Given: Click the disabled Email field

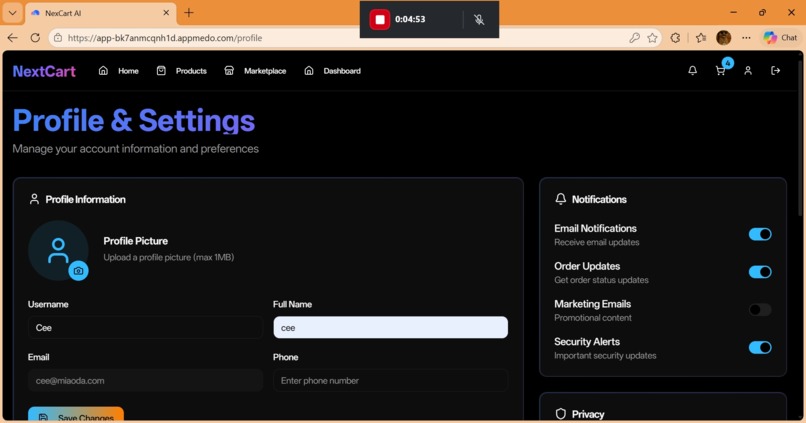Looking at the screenshot, I should coord(145,381).
